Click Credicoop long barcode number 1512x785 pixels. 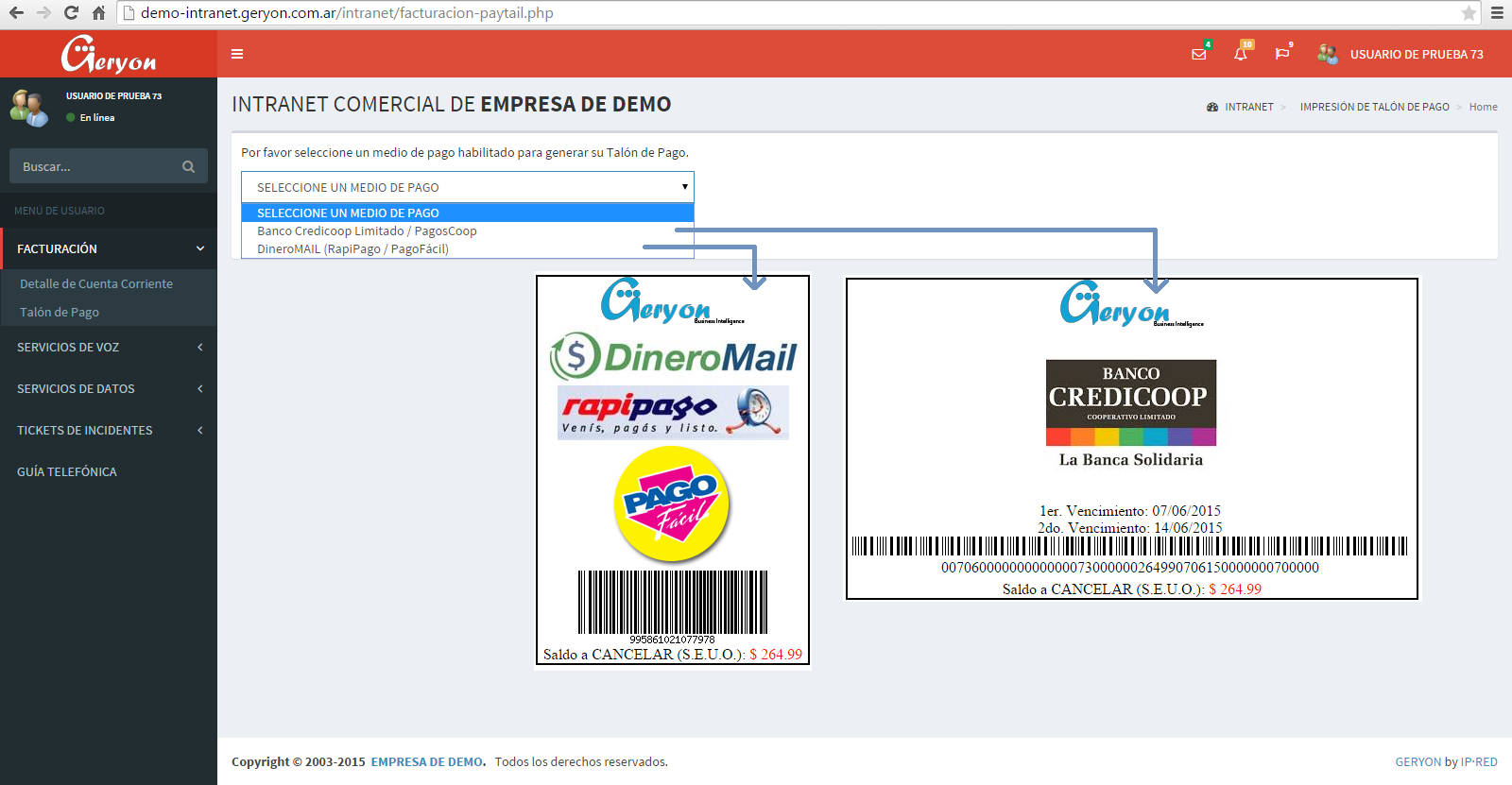(x=1130, y=568)
